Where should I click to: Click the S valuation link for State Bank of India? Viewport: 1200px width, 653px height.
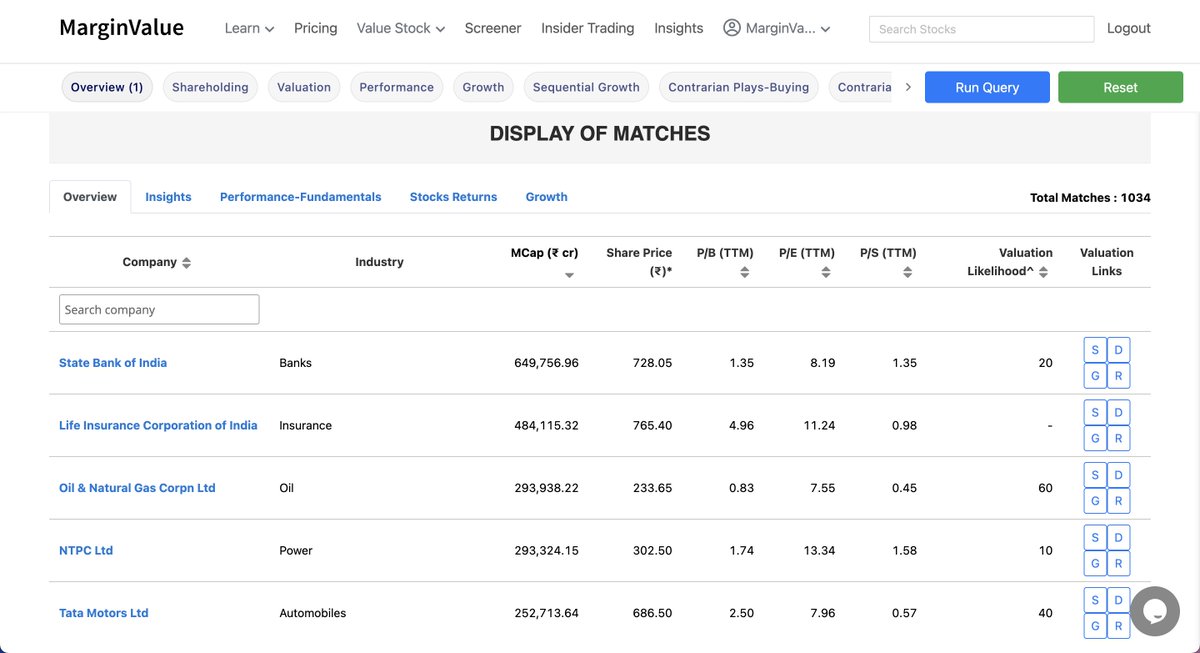[x=1095, y=350]
